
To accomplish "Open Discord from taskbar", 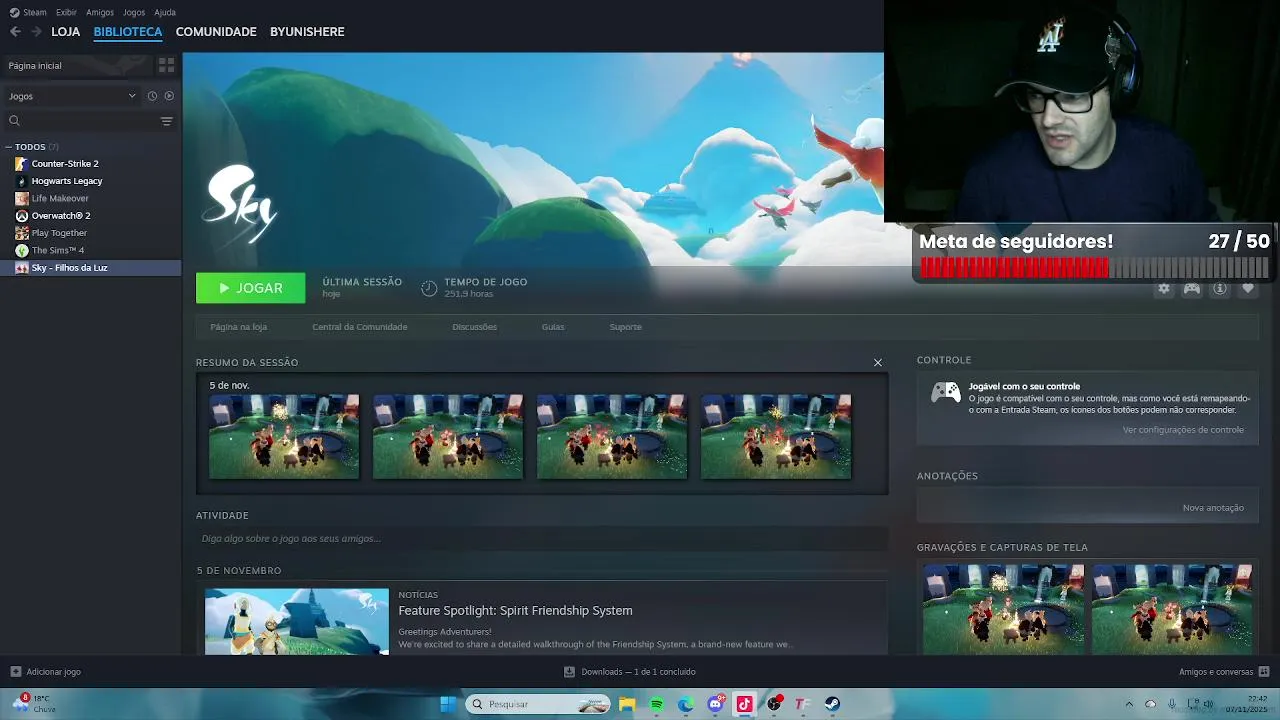I will tap(715, 704).
